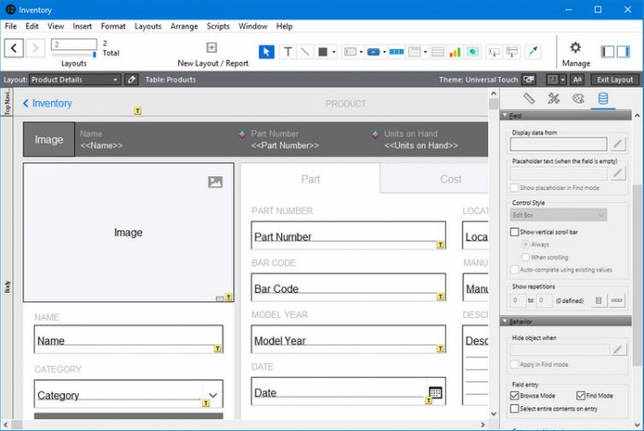The width and height of the screenshot is (644, 431).
Task: Select the Line tool
Action: pyautogui.click(x=305, y=52)
